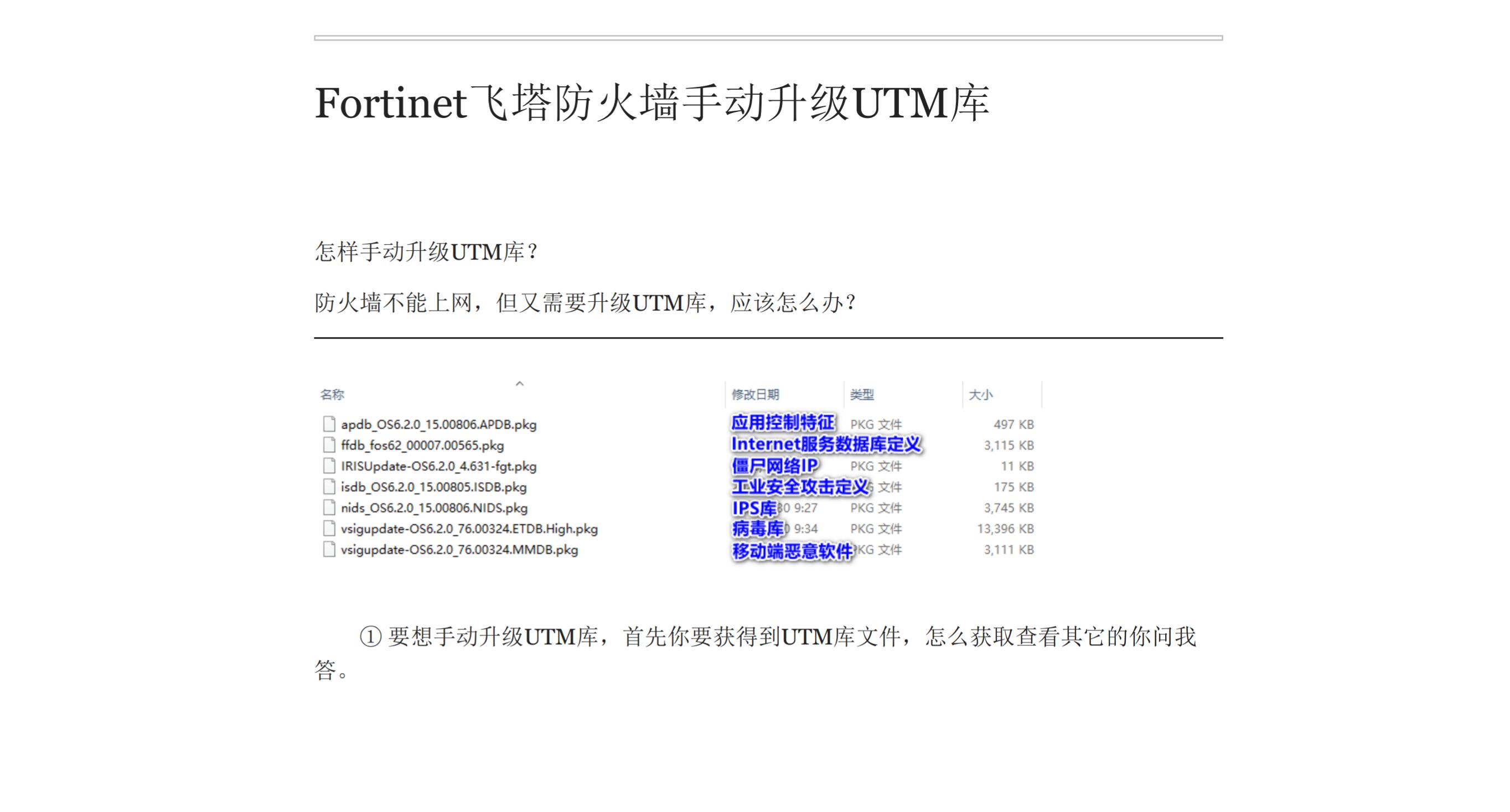1510x812 pixels.
Task: Click the 3,115 KB size value
Action: [1009, 446]
